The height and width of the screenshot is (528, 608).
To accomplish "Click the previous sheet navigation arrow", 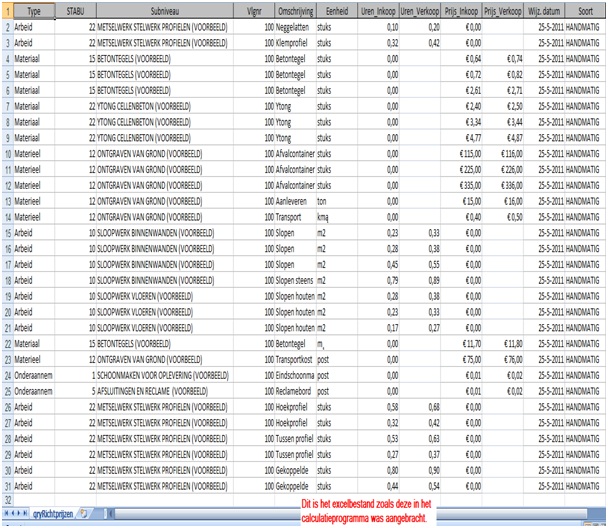I will (x=12, y=512).
